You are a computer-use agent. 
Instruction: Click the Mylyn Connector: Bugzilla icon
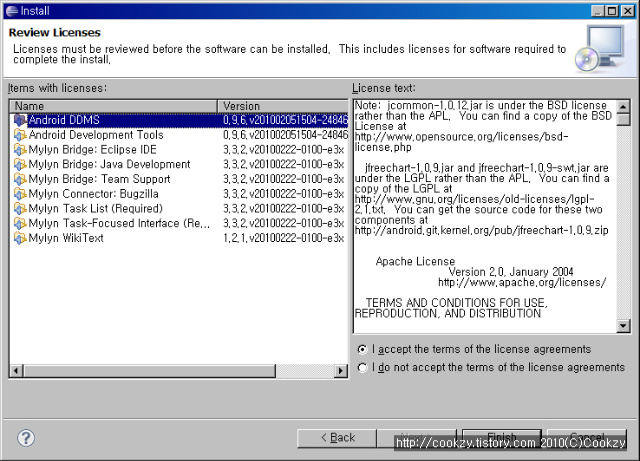(20, 194)
